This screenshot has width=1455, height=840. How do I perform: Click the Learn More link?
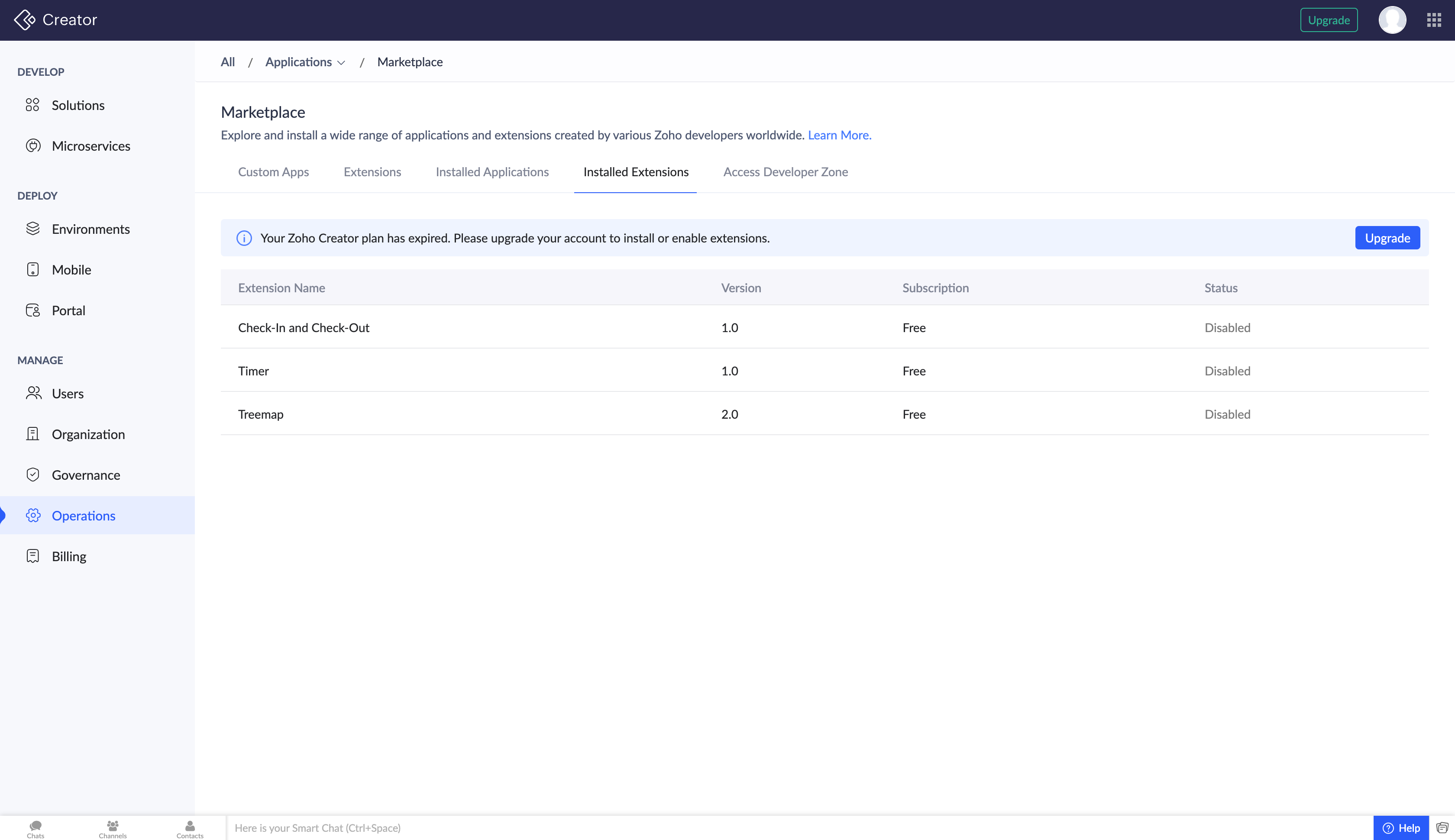(x=839, y=135)
